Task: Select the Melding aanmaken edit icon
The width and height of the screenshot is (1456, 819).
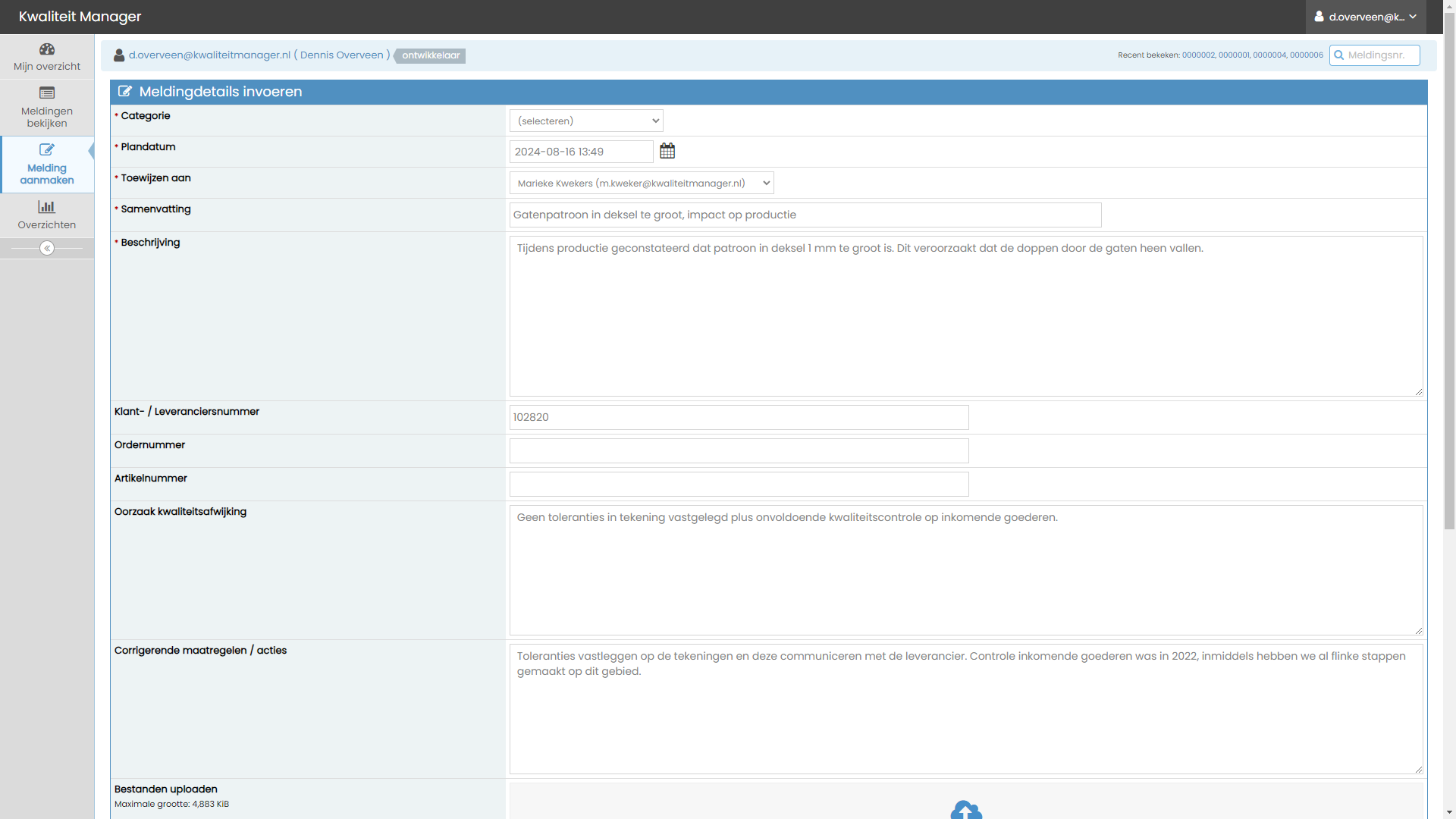Action: [47, 149]
